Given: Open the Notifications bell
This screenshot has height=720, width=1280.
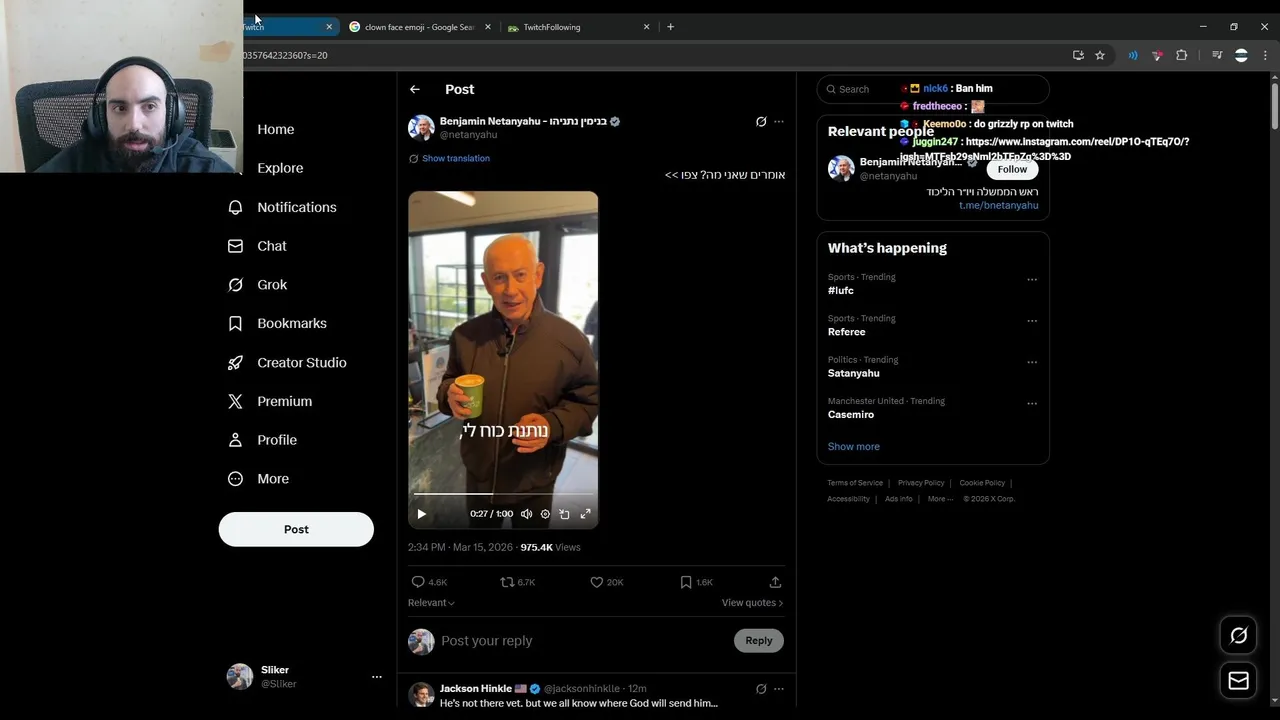Looking at the screenshot, I should click(235, 207).
